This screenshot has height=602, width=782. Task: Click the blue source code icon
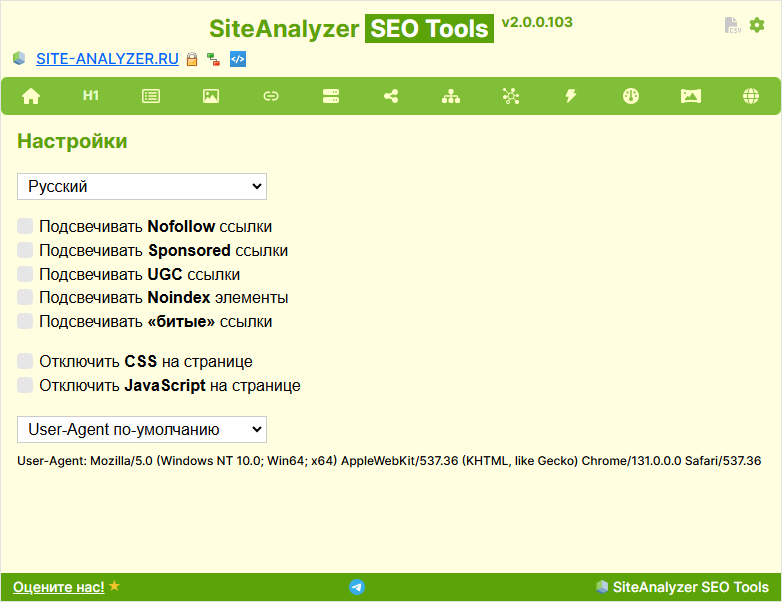pos(238,59)
